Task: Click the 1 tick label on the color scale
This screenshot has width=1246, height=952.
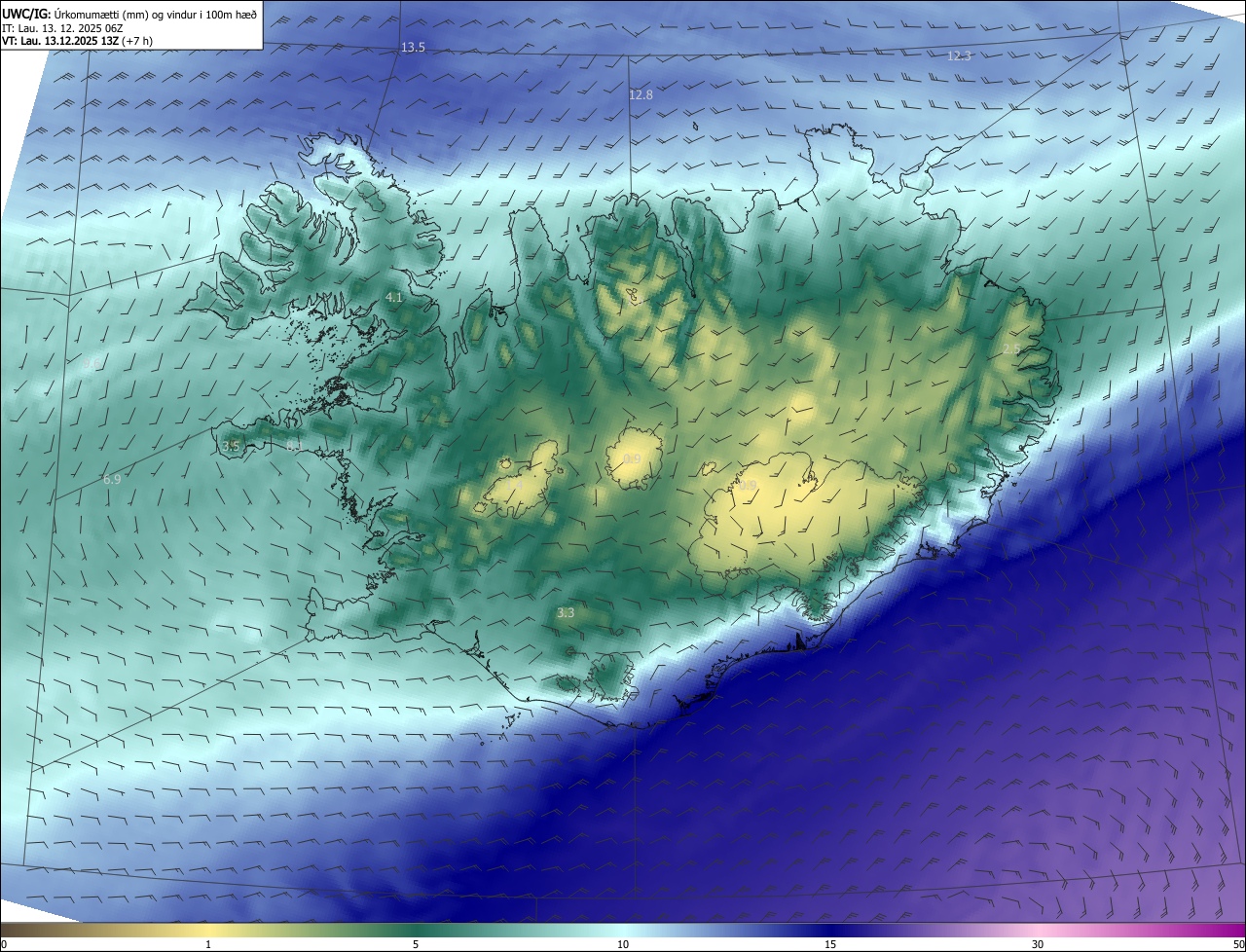Action: coord(208,945)
